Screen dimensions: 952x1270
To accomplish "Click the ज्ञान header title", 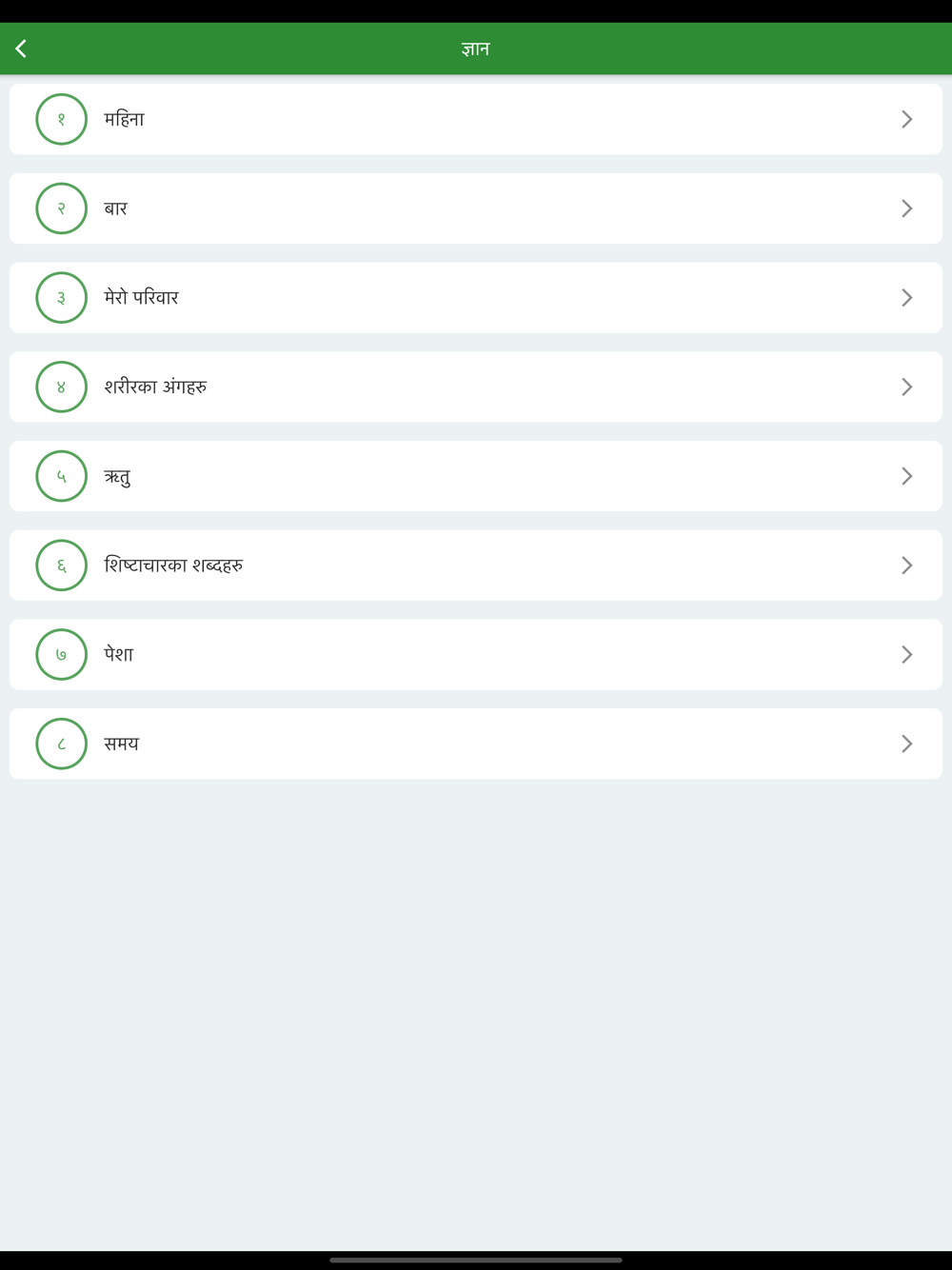I will (x=475, y=49).
